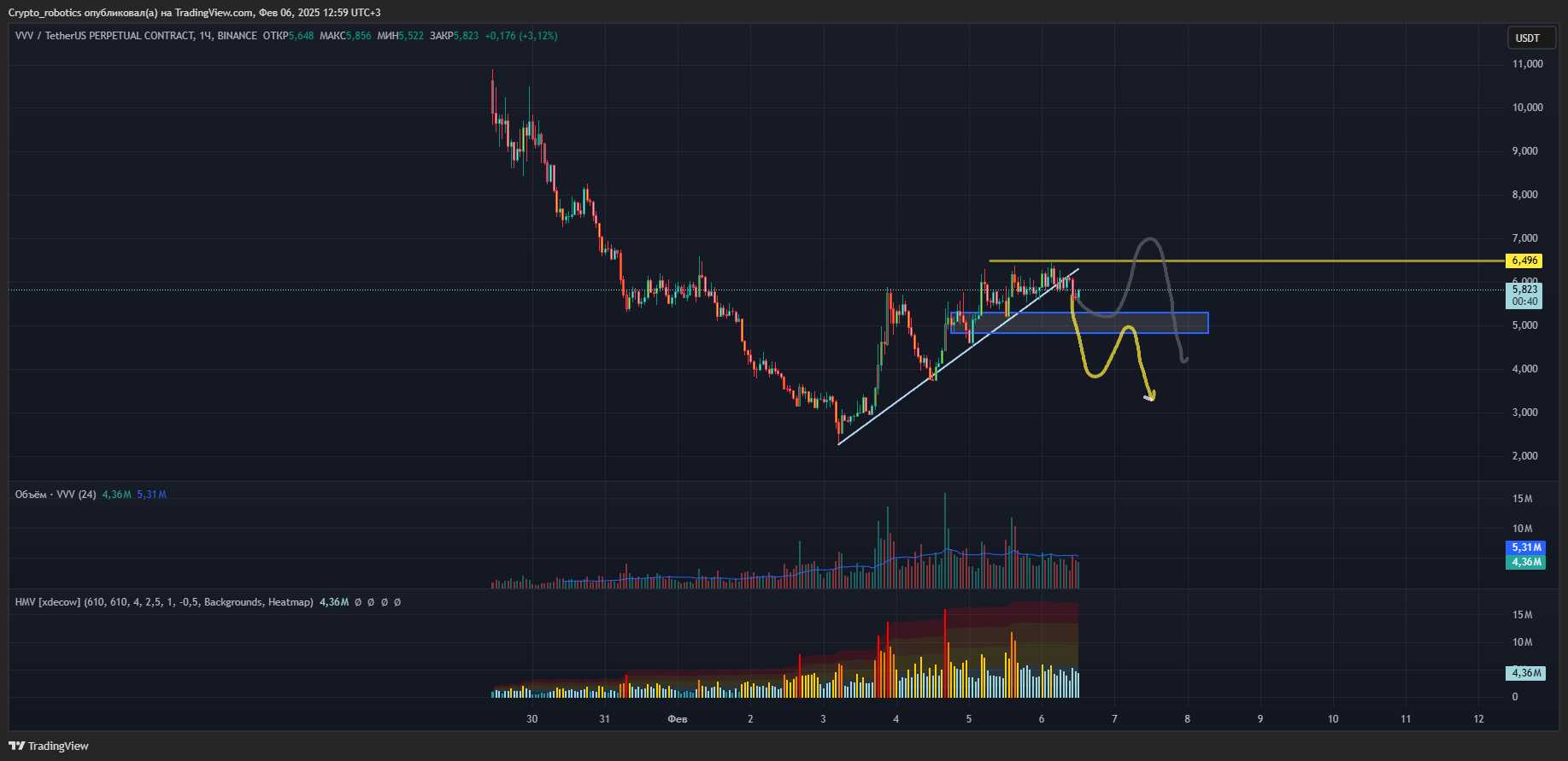Click the МИН 5,522 low value
Image resolution: width=1568 pixels, height=761 pixels.
click(x=401, y=36)
